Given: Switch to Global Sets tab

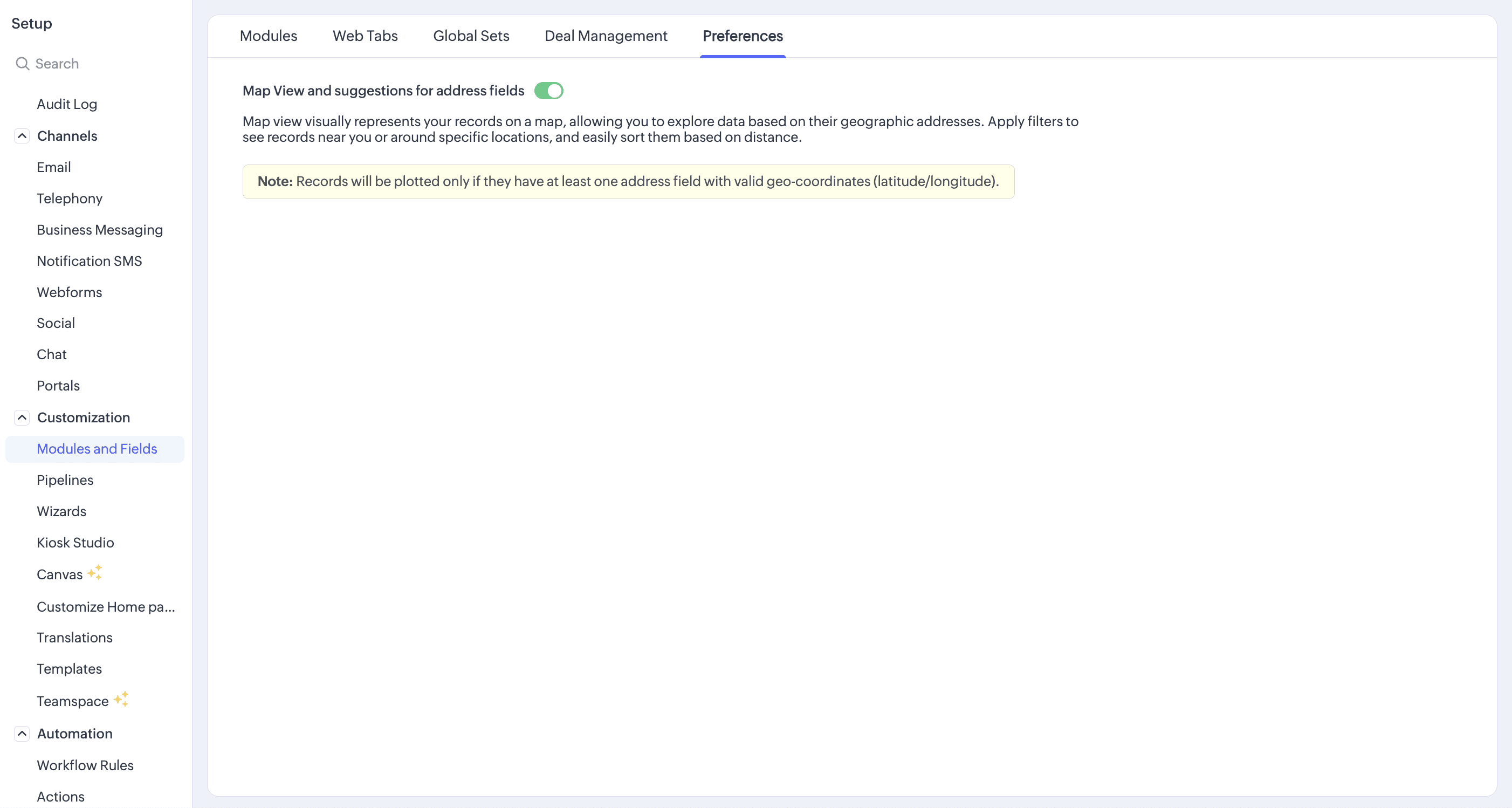Looking at the screenshot, I should (x=471, y=36).
